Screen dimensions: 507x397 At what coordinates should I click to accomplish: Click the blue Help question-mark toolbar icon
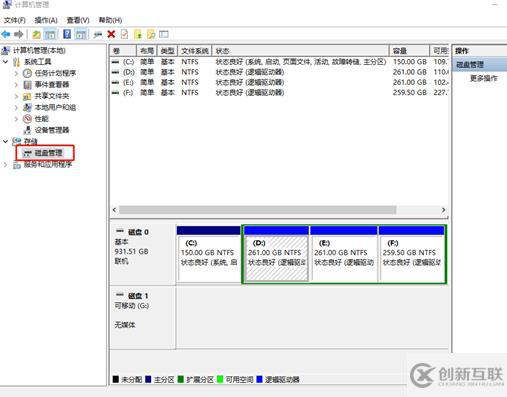67,34
